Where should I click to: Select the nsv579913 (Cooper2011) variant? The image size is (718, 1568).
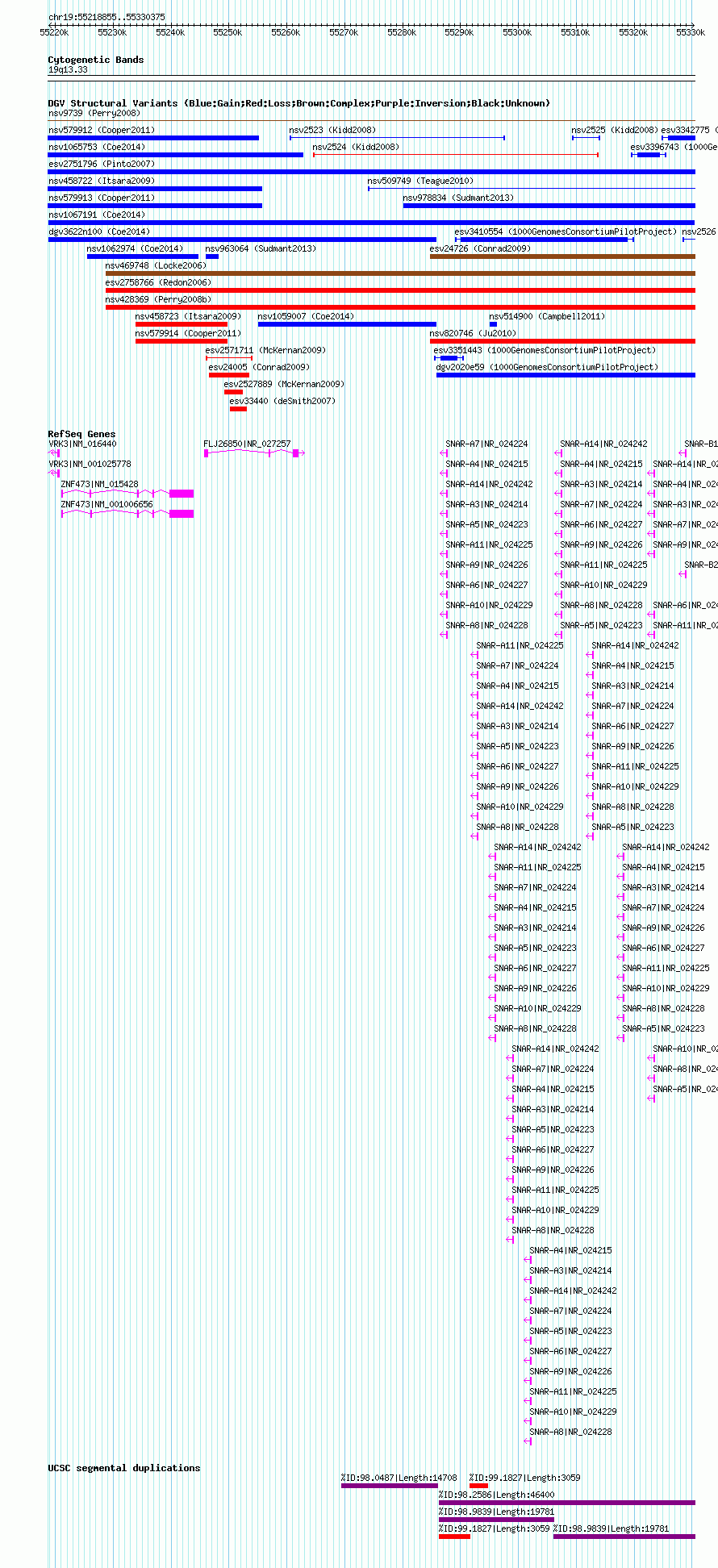click(x=155, y=206)
